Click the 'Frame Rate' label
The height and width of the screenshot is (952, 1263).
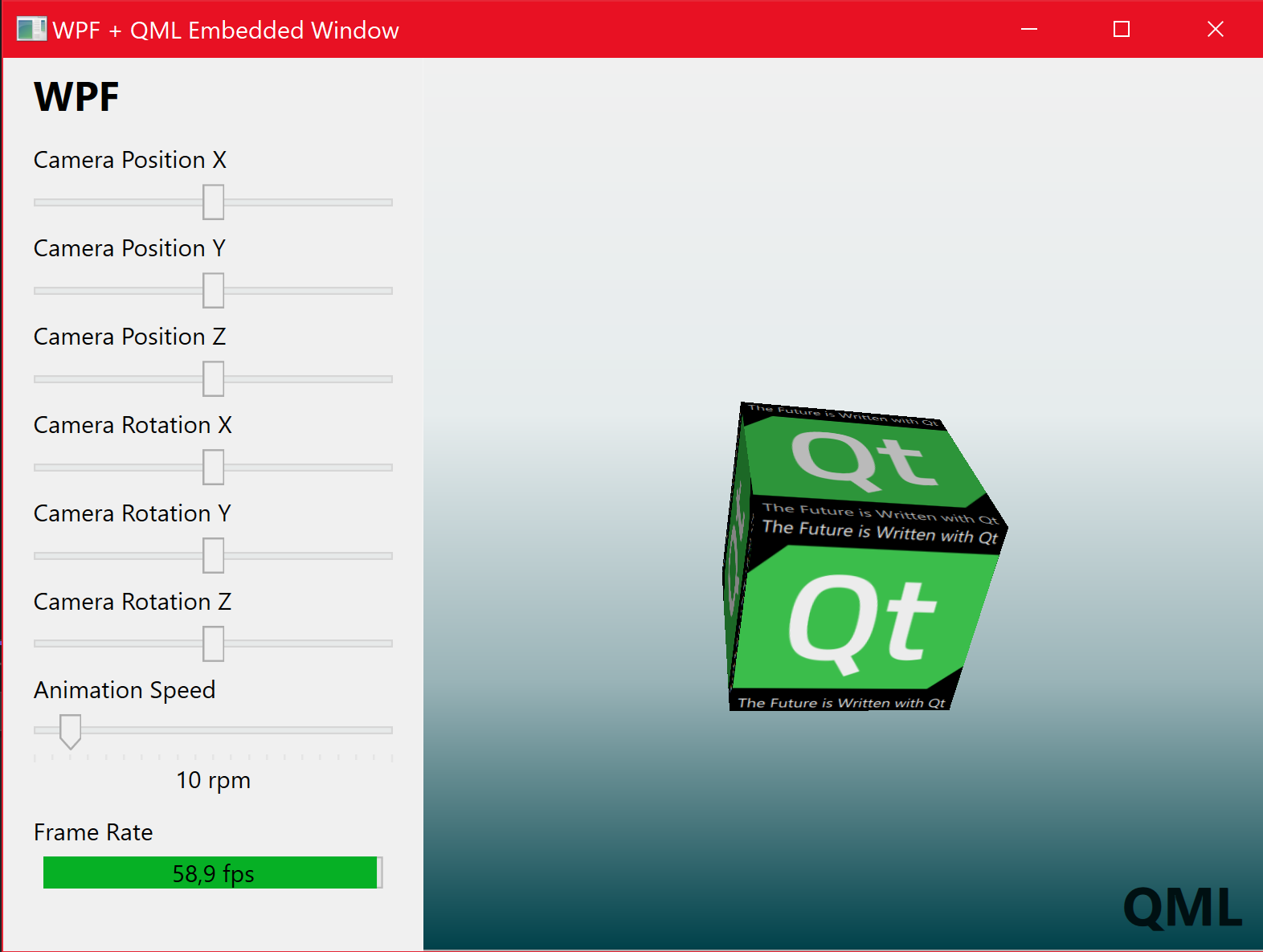pos(93,832)
